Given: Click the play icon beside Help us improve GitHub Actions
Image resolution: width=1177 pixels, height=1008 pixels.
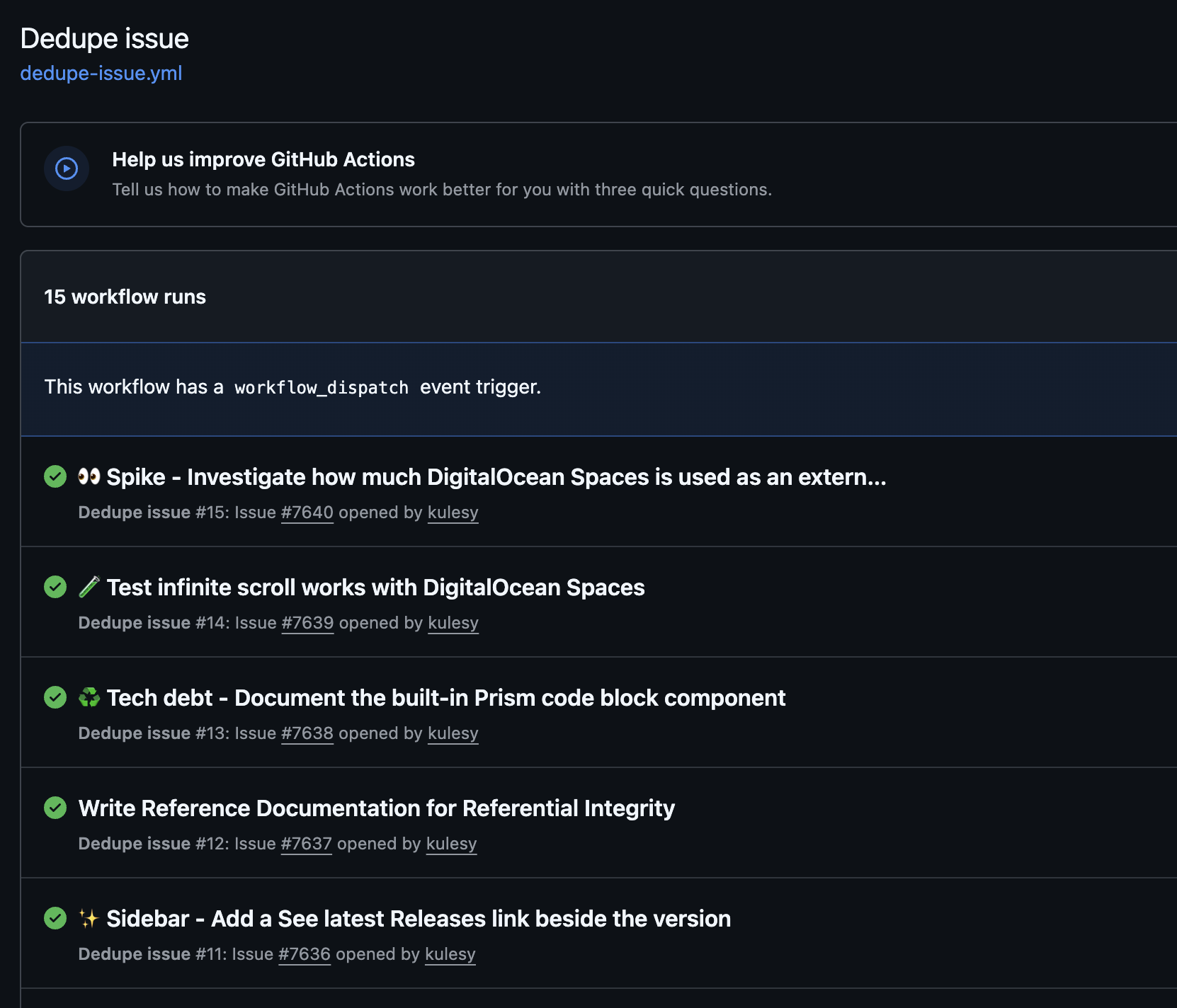Looking at the screenshot, I should click(67, 168).
